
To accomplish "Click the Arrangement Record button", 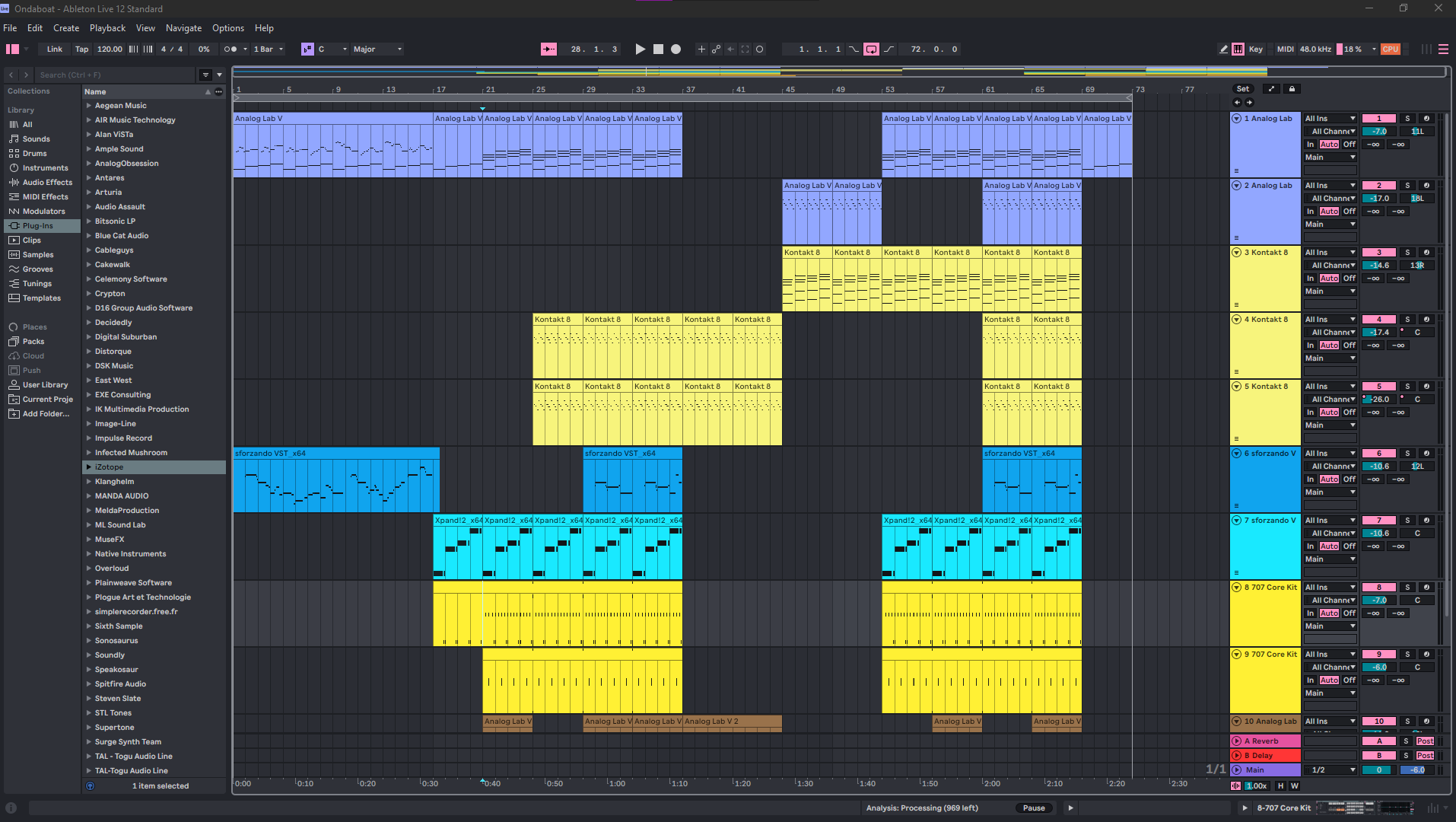I will click(676, 49).
